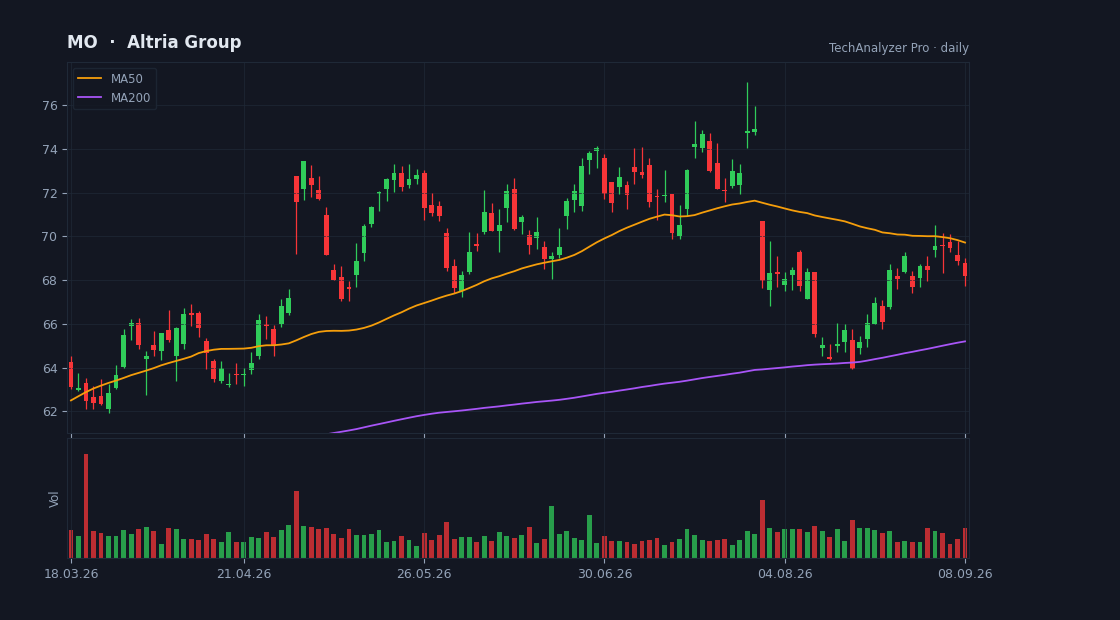Click the 08.09.26 date label

click(x=966, y=574)
